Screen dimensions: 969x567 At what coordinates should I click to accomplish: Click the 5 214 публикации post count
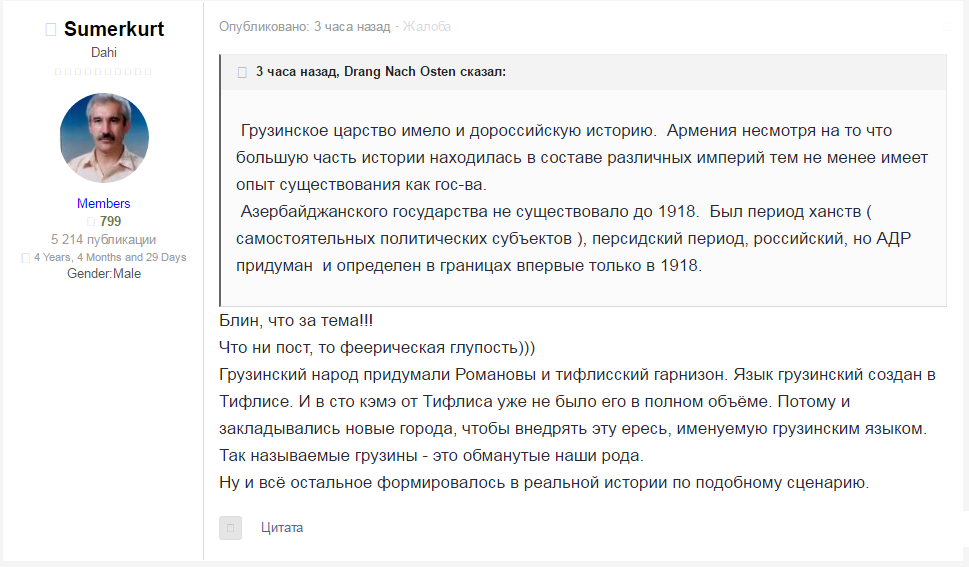click(x=104, y=239)
